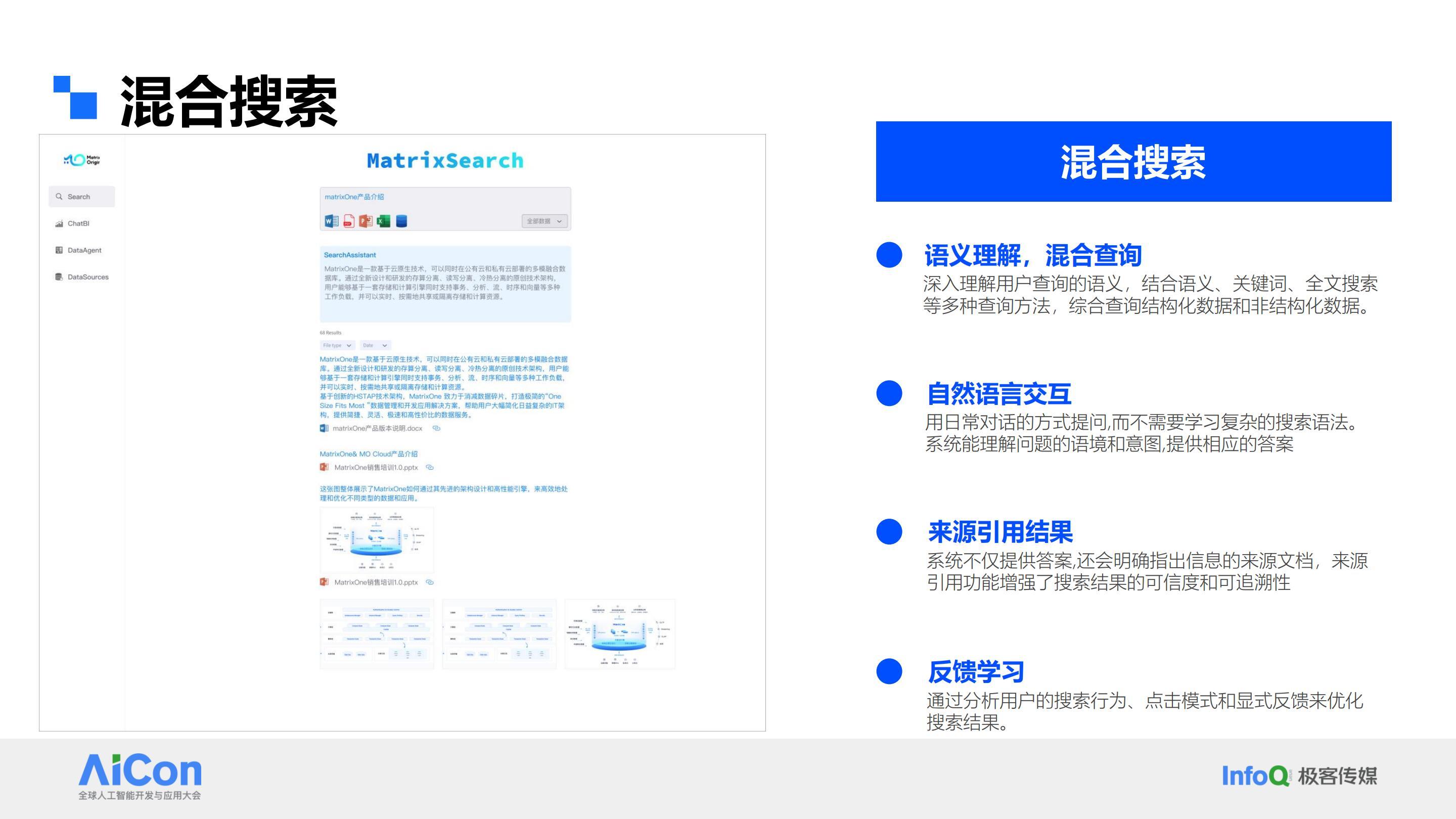
Task: Click the heading 语义理解，混合查询
Action: click(x=1033, y=255)
